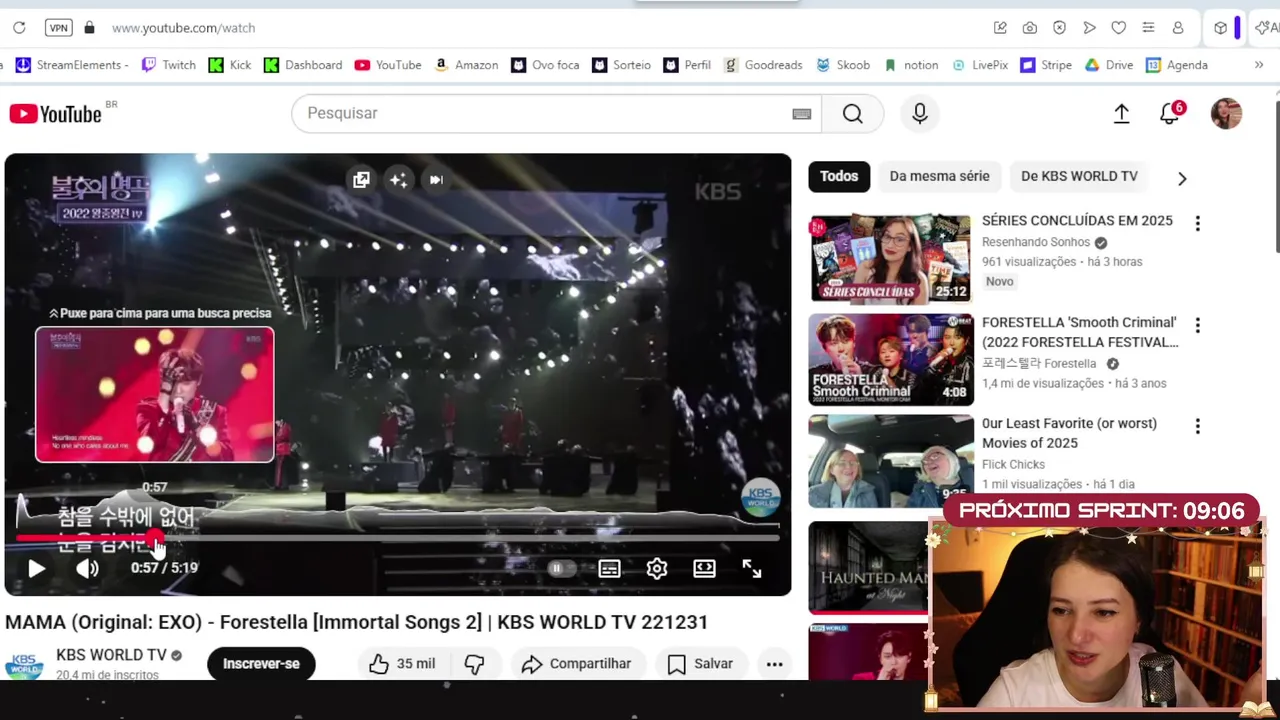Like the video (35 mil)
This screenshot has width=1280, height=720.
[402, 663]
